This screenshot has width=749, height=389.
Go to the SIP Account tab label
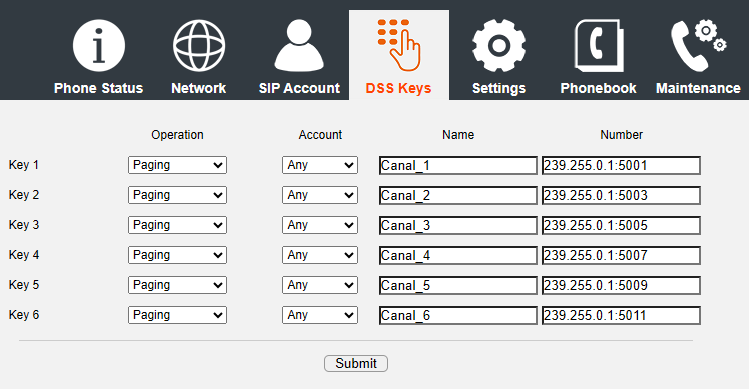coord(299,88)
